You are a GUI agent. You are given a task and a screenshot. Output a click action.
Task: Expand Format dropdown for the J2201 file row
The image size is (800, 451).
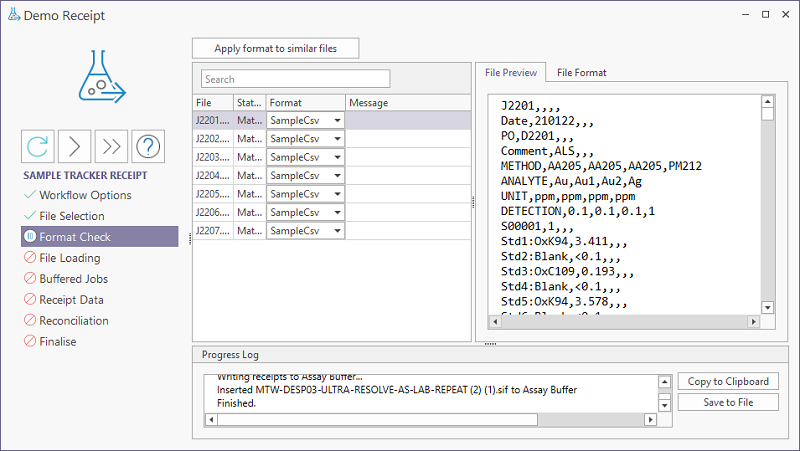[x=337, y=120]
